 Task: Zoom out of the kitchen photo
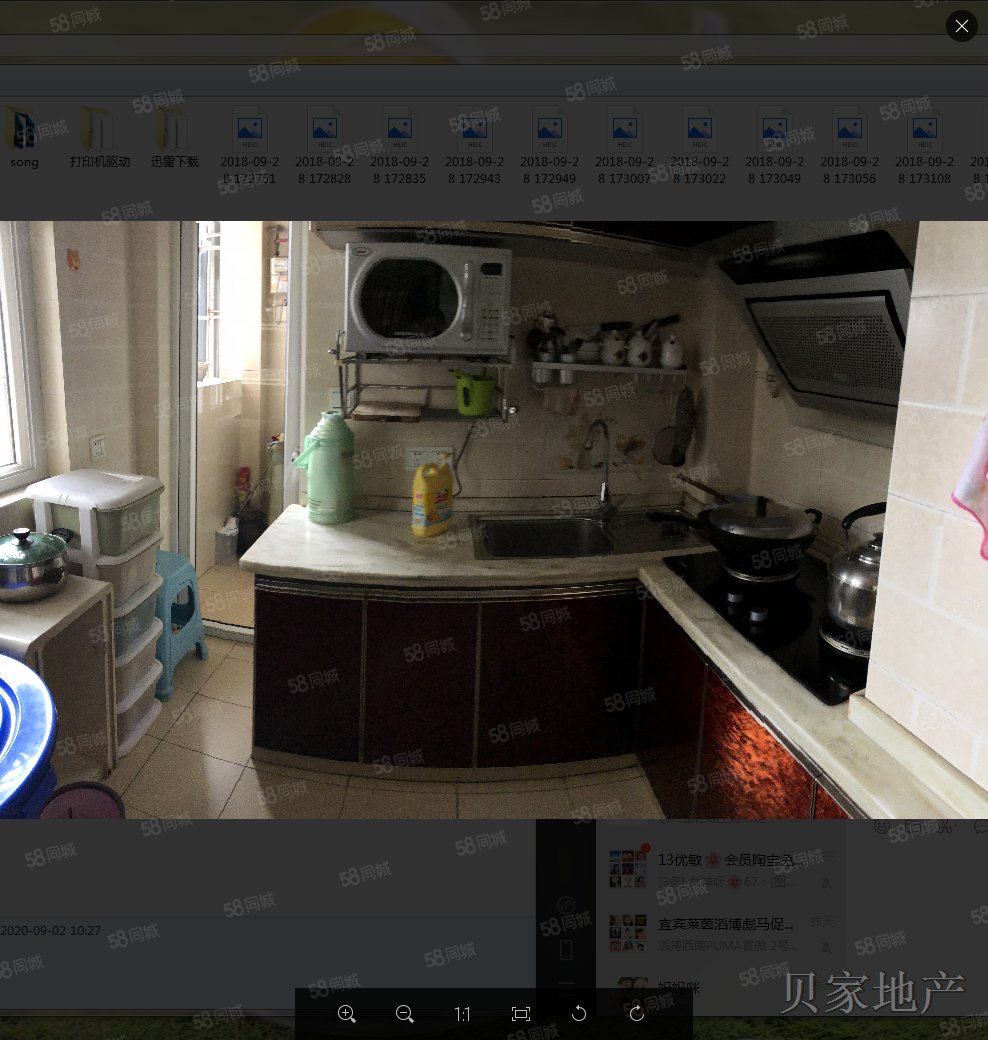click(x=405, y=1014)
